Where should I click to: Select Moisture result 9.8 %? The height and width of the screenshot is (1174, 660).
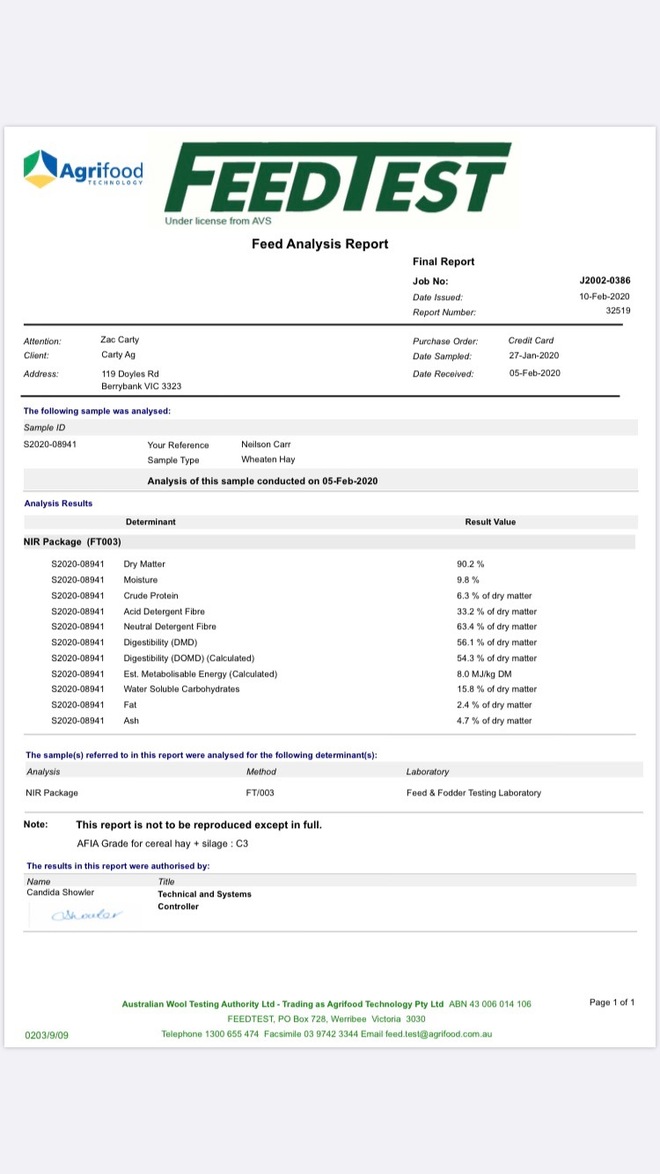[468, 580]
